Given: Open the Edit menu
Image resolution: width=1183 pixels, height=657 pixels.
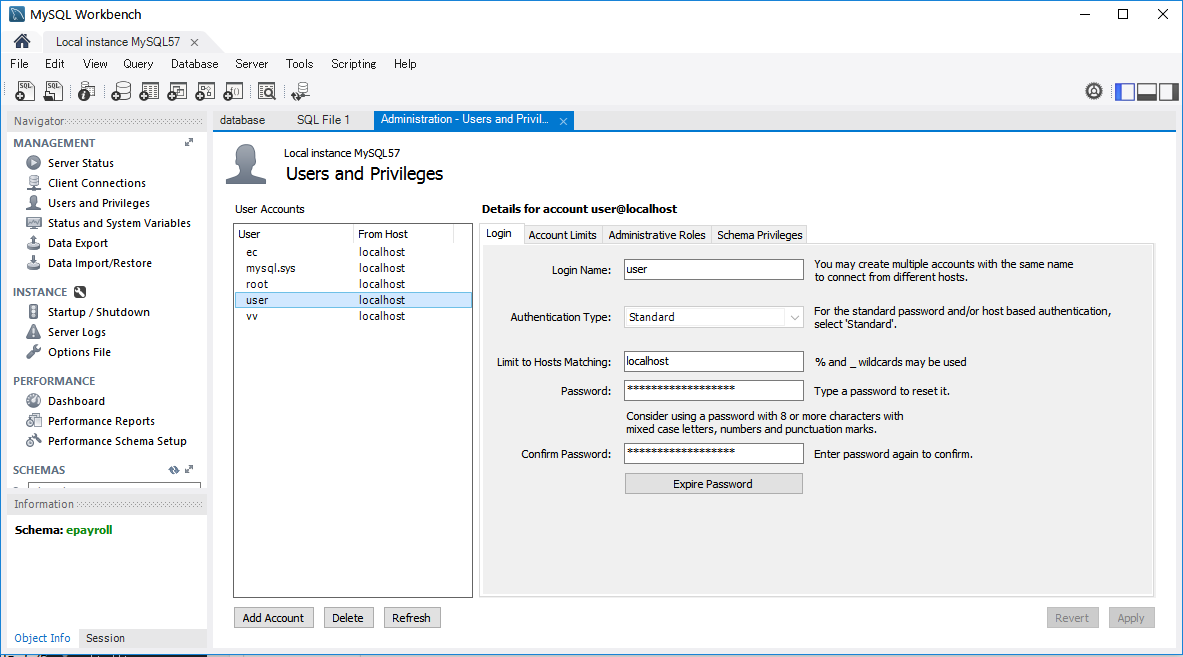Looking at the screenshot, I should pos(54,64).
